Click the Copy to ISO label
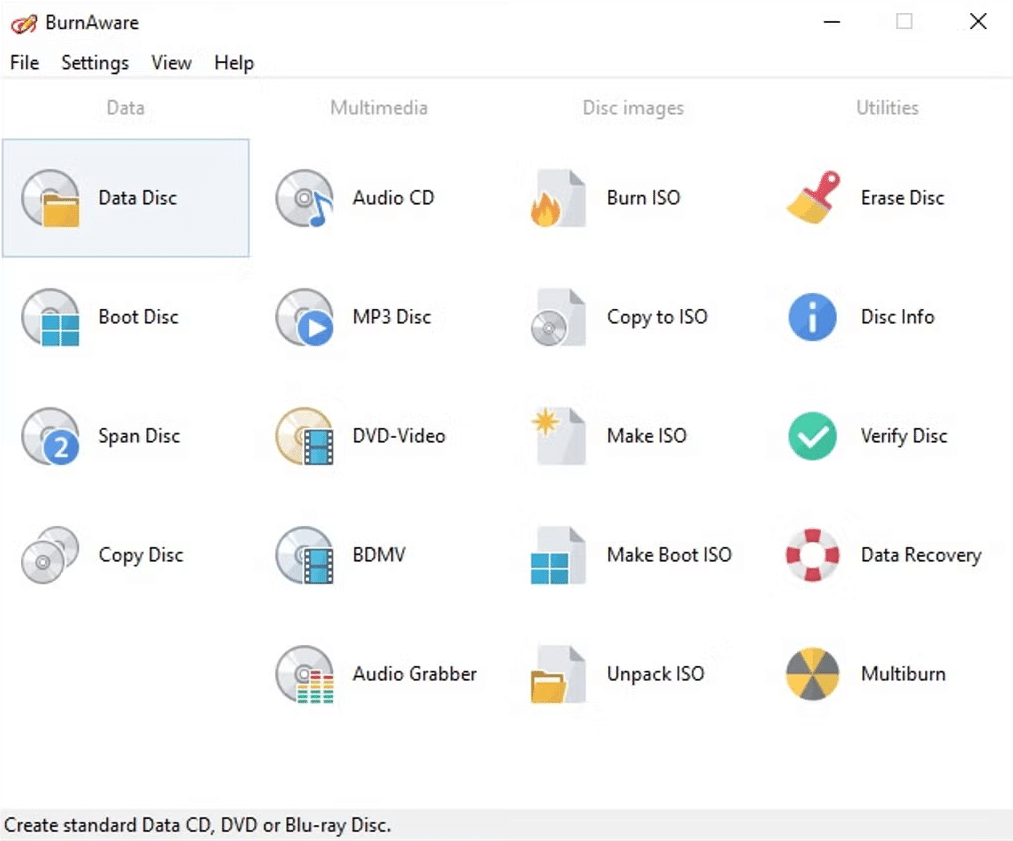1013x841 pixels. coord(657,317)
